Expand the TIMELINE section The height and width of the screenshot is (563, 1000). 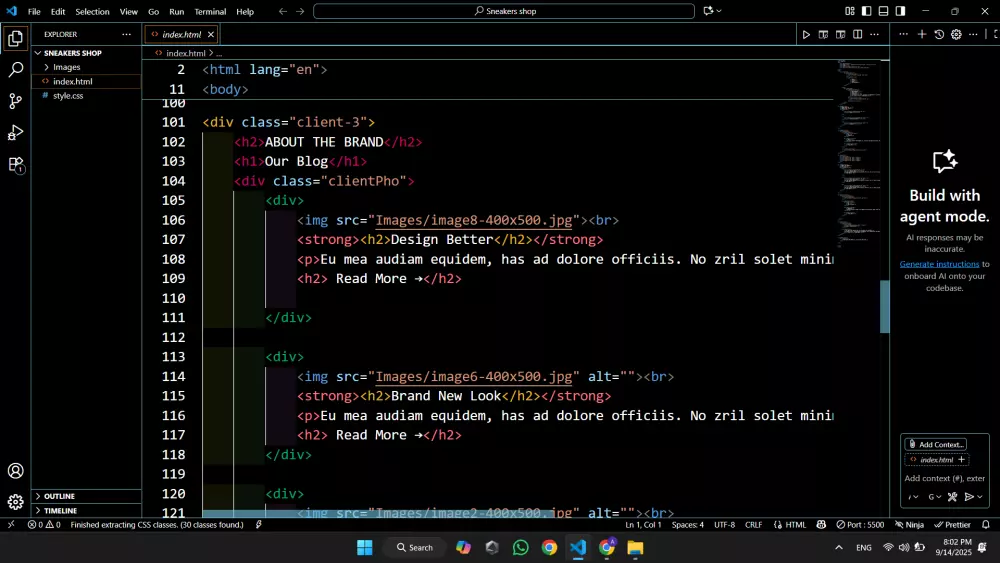pyautogui.click(x=60, y=510)
